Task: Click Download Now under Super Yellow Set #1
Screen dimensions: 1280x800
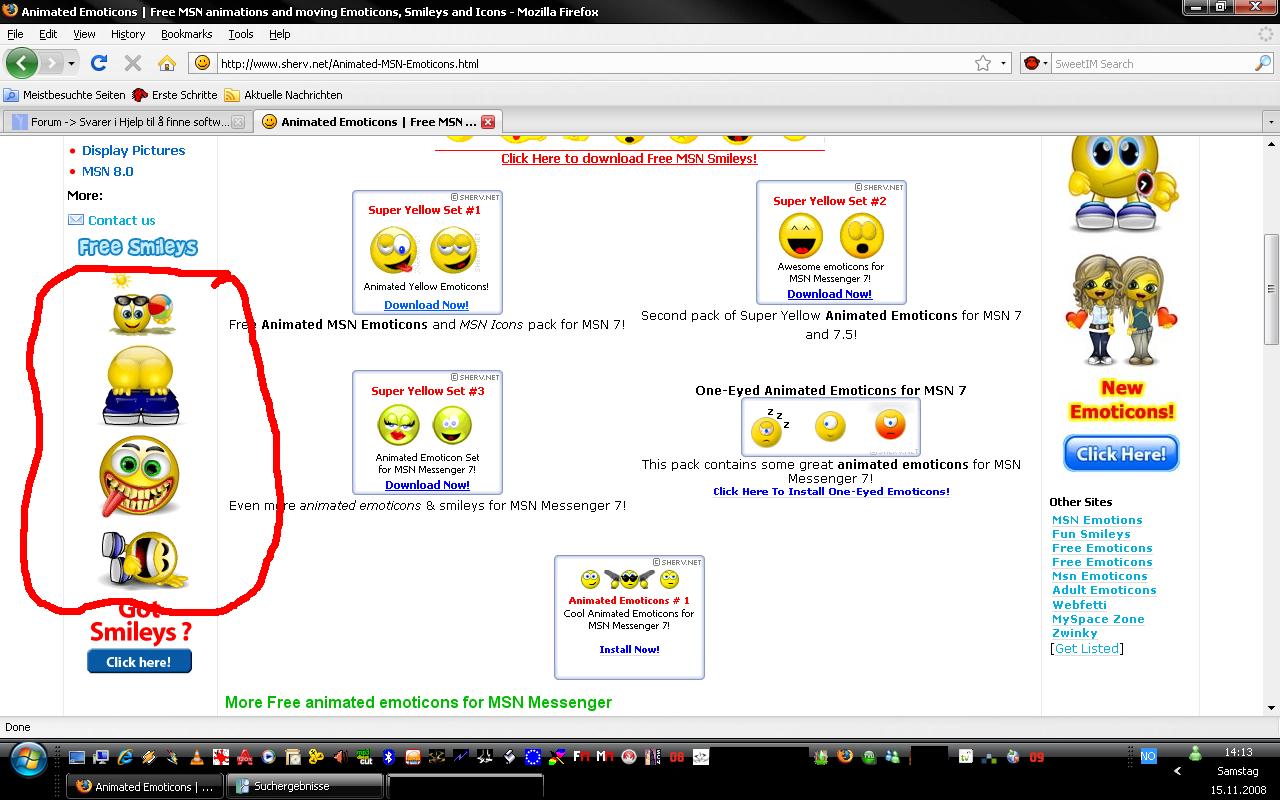Action: click(426, 305)
